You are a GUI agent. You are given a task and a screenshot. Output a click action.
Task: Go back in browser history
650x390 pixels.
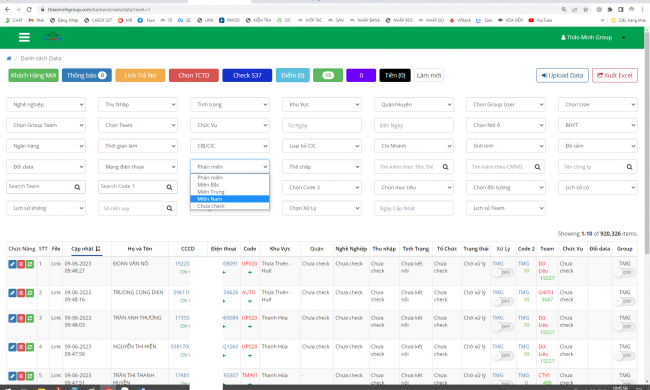pos(7,9)
